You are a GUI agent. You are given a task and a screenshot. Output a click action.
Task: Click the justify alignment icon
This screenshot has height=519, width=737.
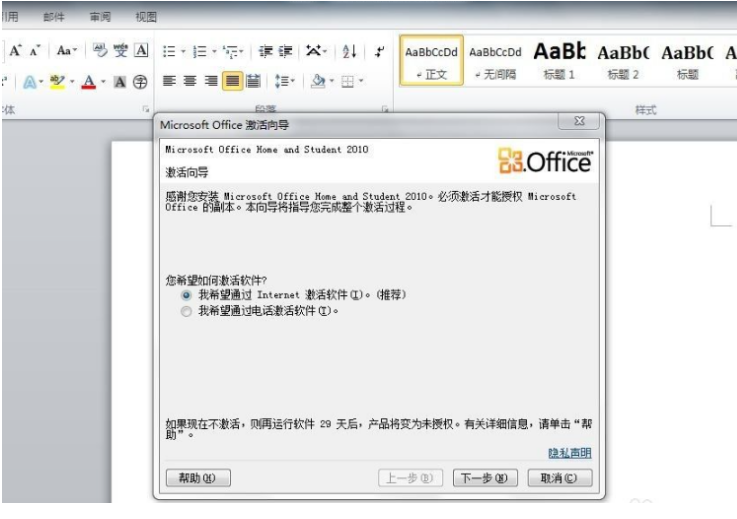pyautogui.click(x=231, y=81)
